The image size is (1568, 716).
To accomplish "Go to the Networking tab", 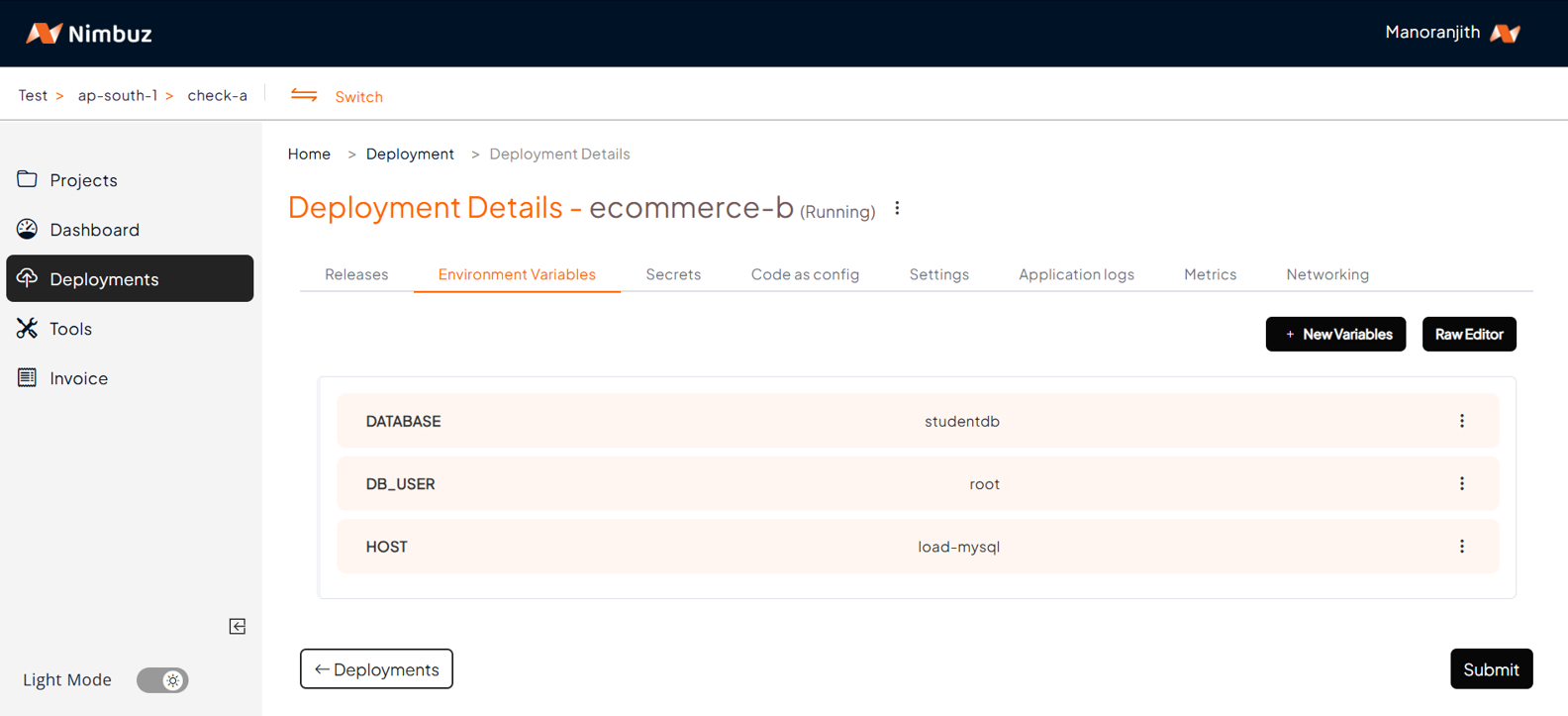I will coord(1326,274).
